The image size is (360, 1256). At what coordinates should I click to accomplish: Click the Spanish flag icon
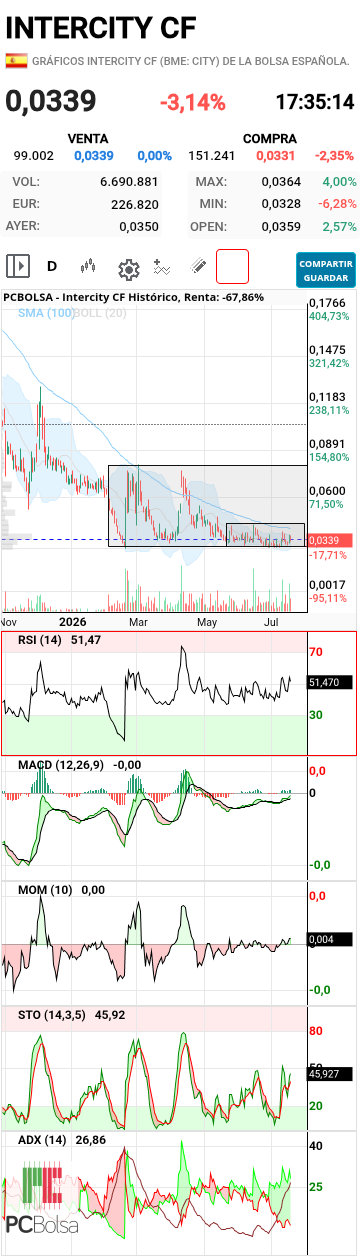pos(16,61)
